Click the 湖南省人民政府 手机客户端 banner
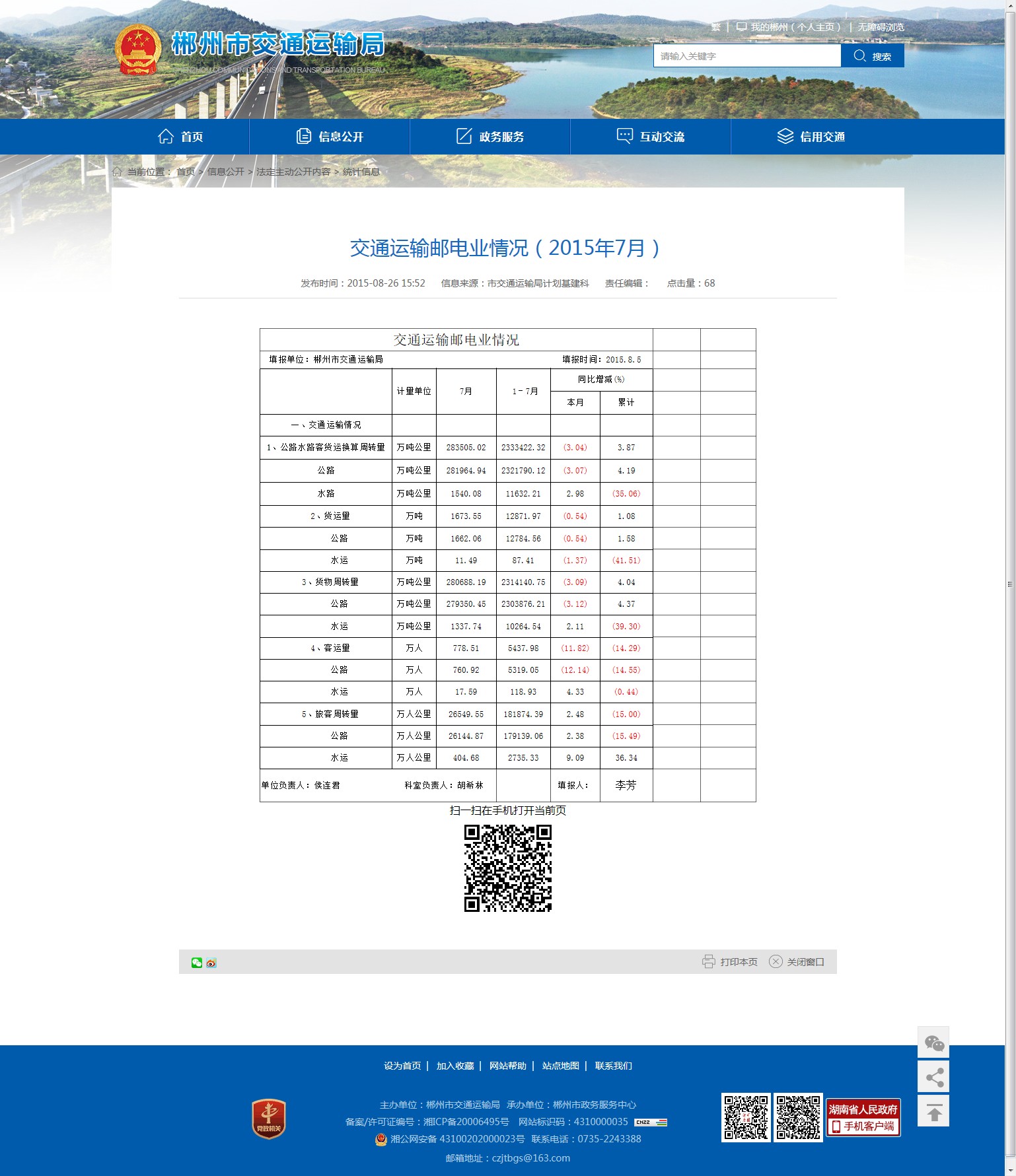 [863, 1117]
